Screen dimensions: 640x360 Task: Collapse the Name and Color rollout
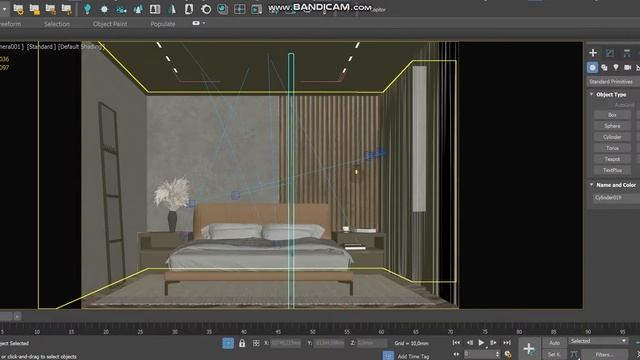pyautogui.click(x=591, y=185)
